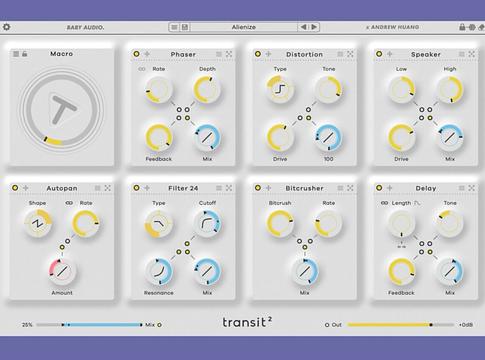The width and height of the screenshot is (485, 360).
Task: Open the Phaser module menu icon
Action: click(219, 54)
